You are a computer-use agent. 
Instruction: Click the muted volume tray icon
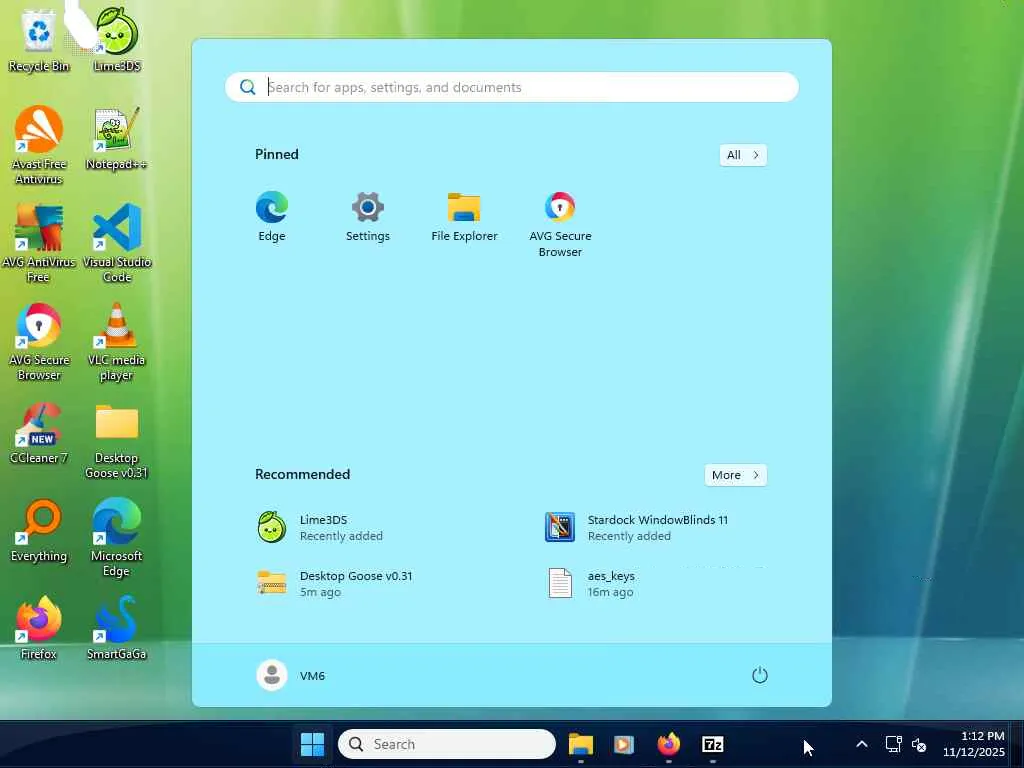pyautogui.click(x=919, y=744)
